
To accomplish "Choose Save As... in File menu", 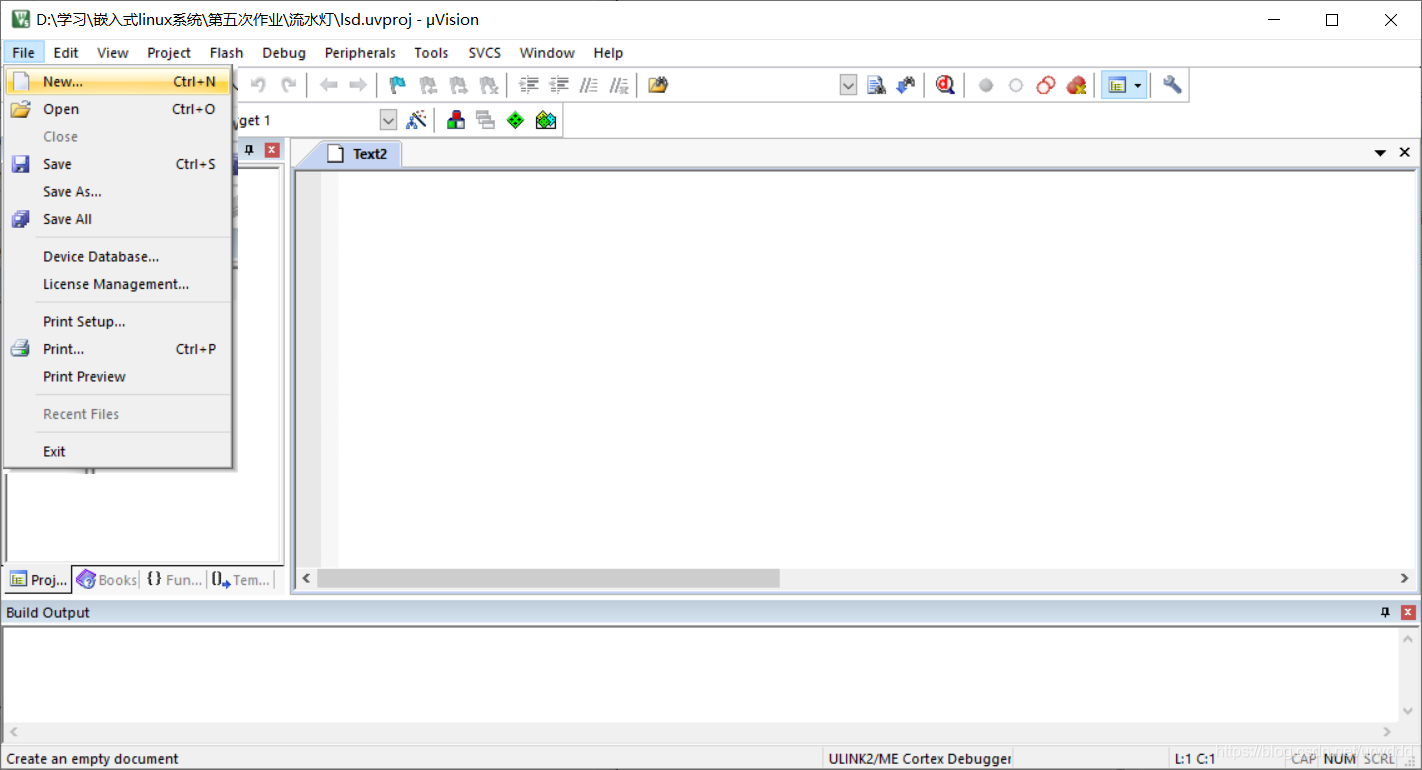I will 119,192.
